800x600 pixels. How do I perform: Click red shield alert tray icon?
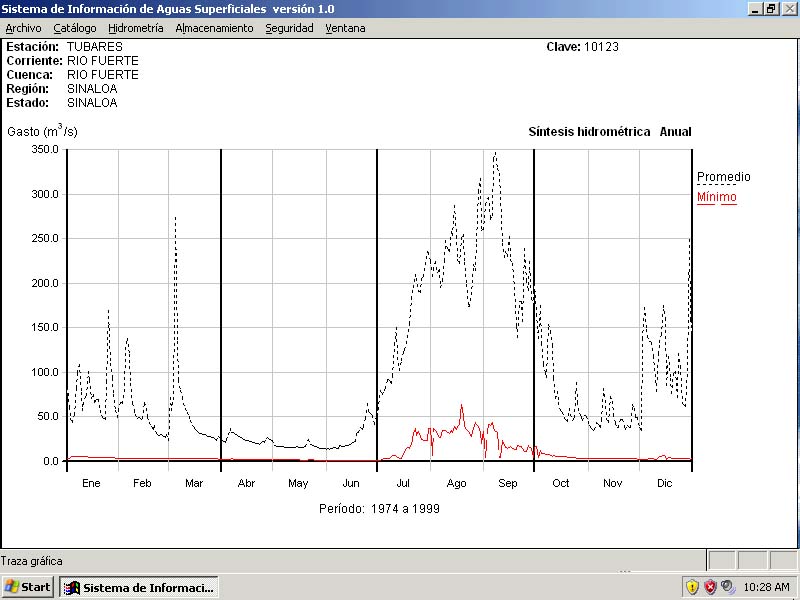[710, 587]
